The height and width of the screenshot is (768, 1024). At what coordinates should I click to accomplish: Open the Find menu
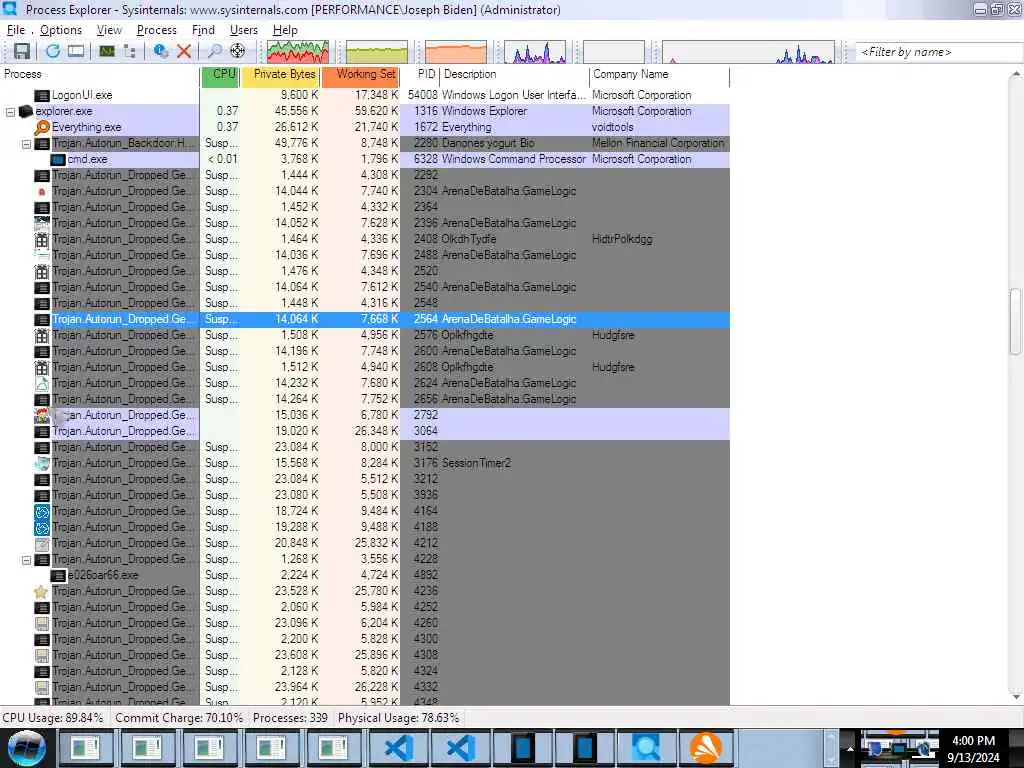[203, 30]
